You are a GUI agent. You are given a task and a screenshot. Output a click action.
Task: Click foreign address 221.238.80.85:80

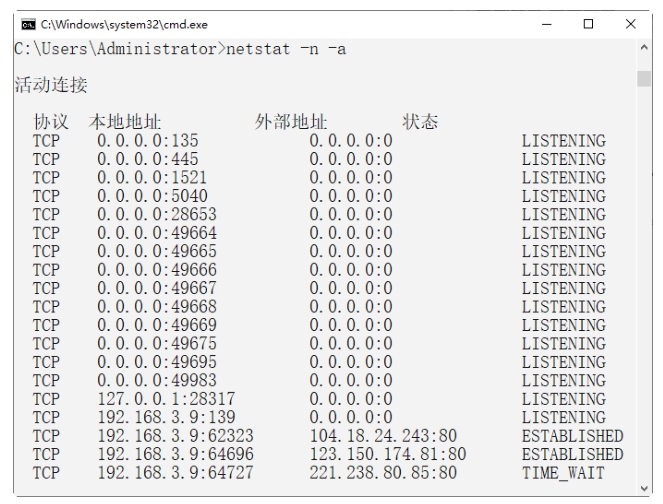coord(384,473)
